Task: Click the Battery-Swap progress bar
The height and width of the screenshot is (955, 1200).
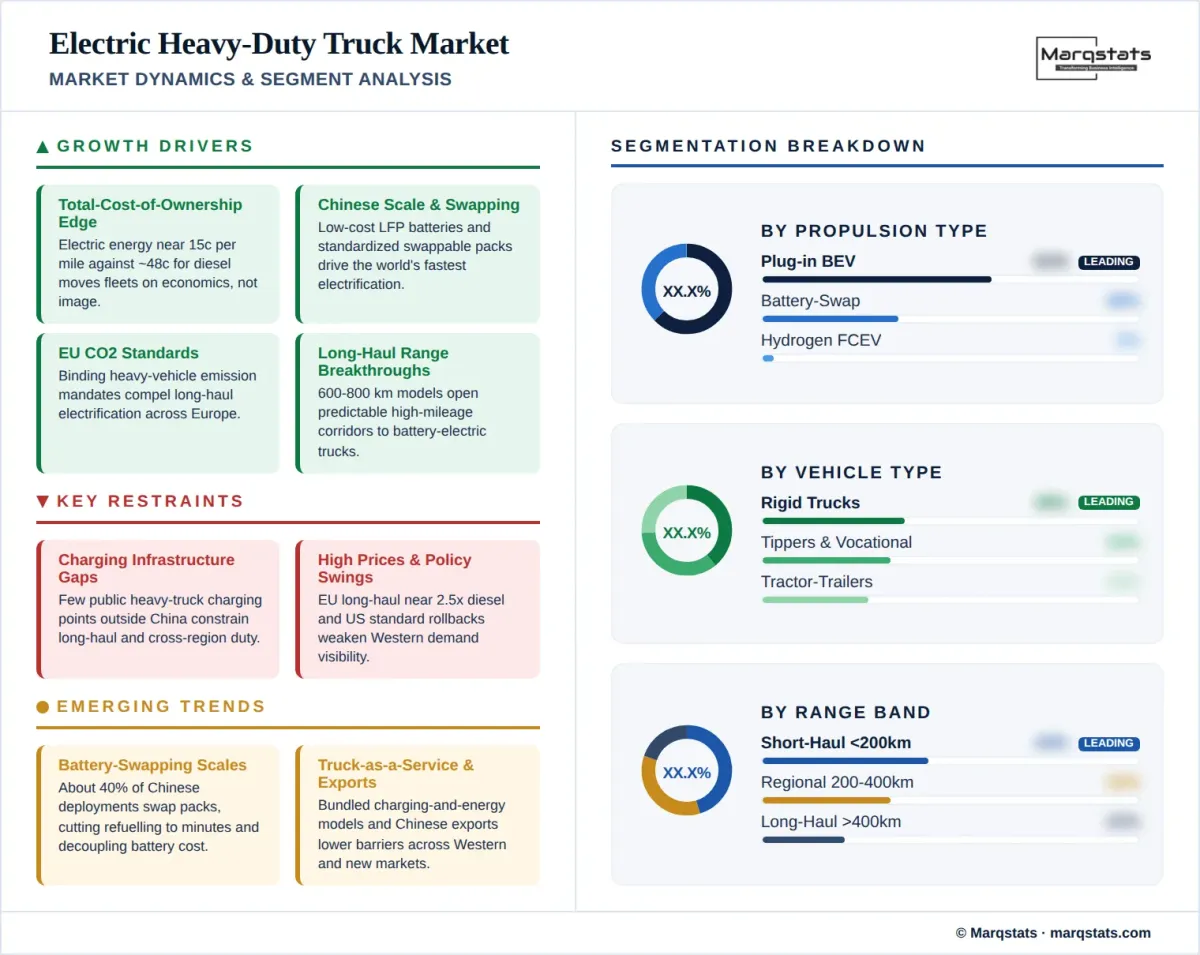Action: 950,319
